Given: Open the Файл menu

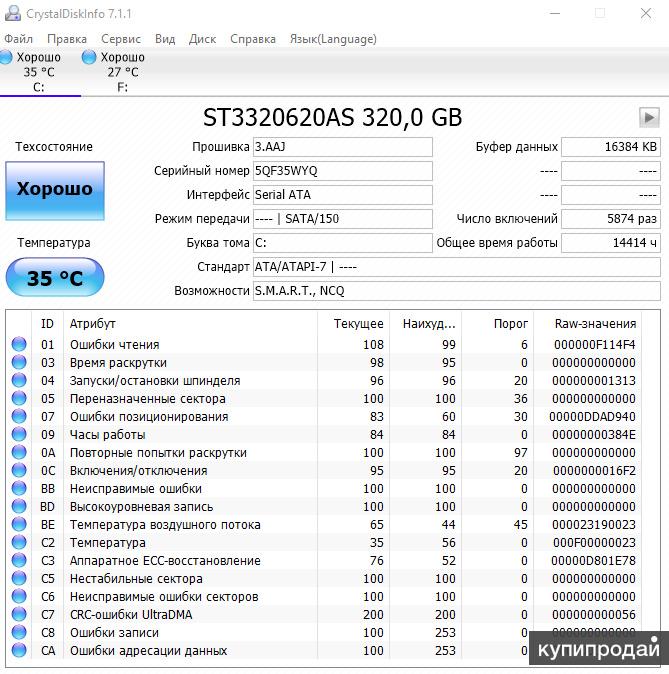Looking at the screenshot, I should [18, 39].
